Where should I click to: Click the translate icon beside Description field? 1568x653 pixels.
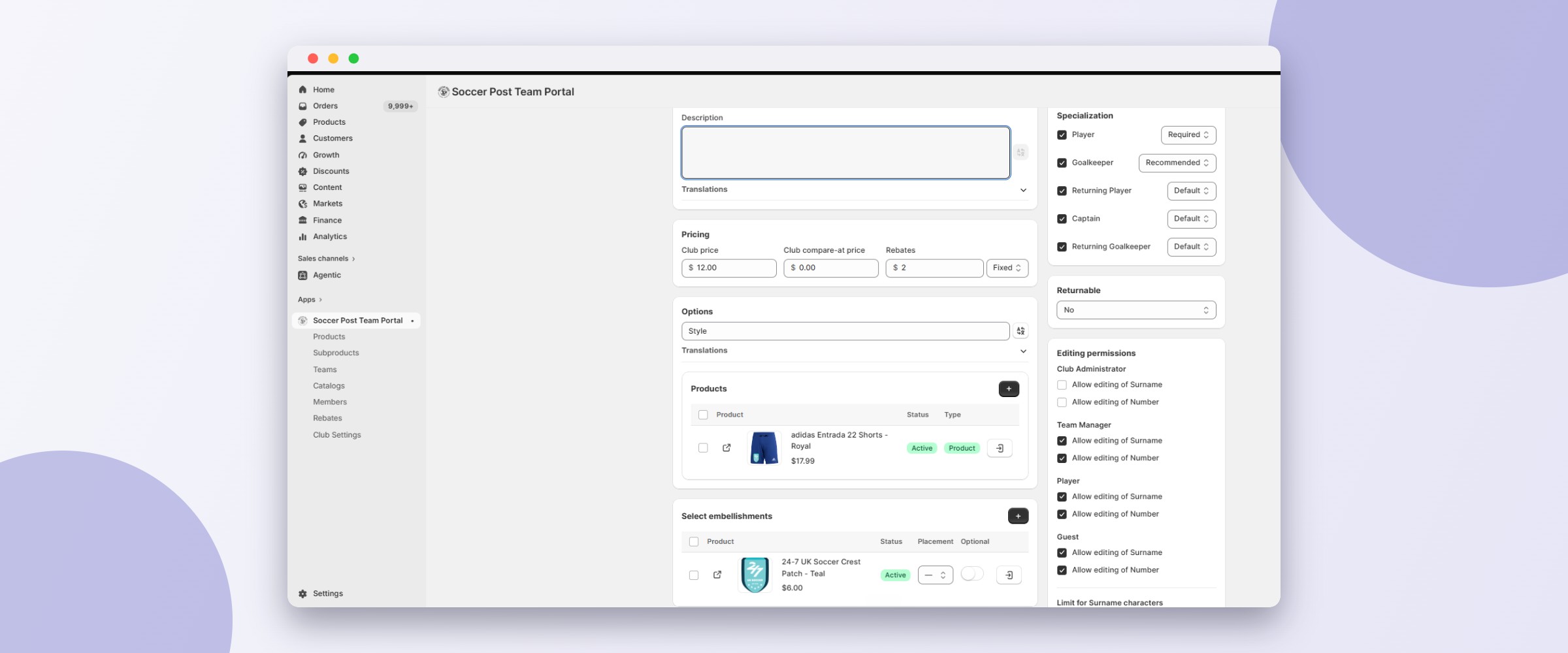tap(1021, 152)
